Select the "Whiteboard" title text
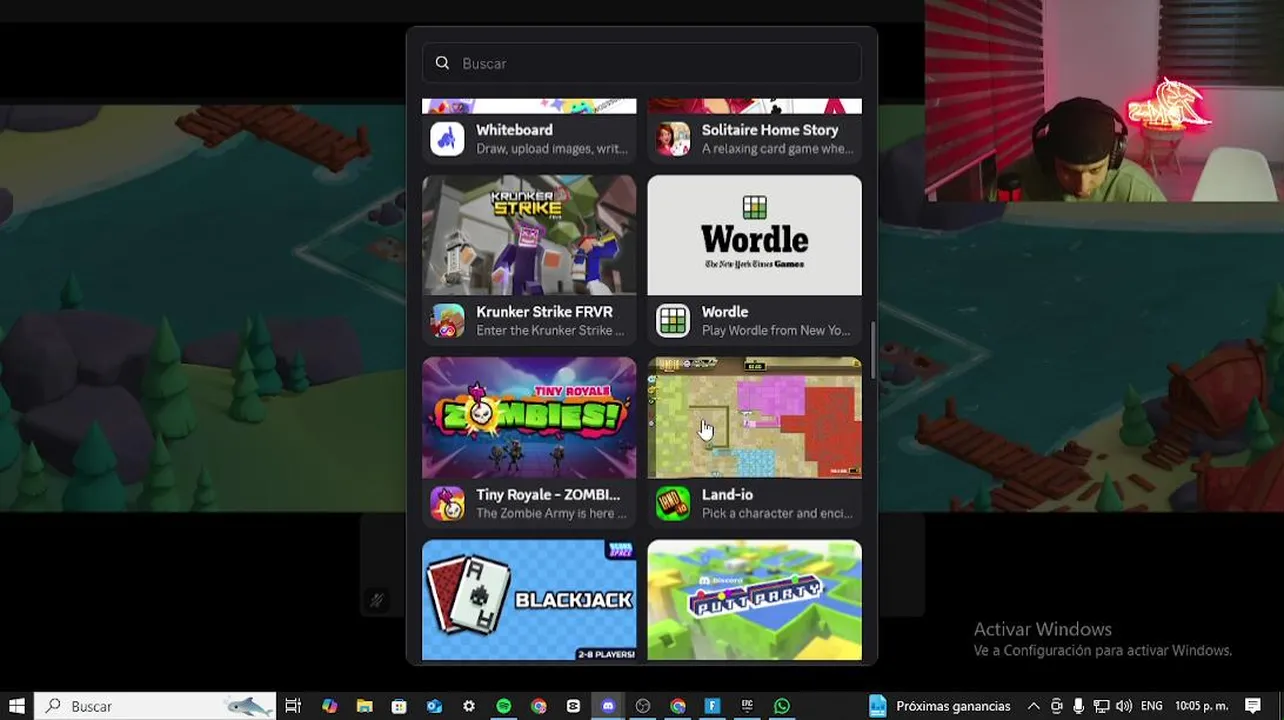 pos(514,130)
